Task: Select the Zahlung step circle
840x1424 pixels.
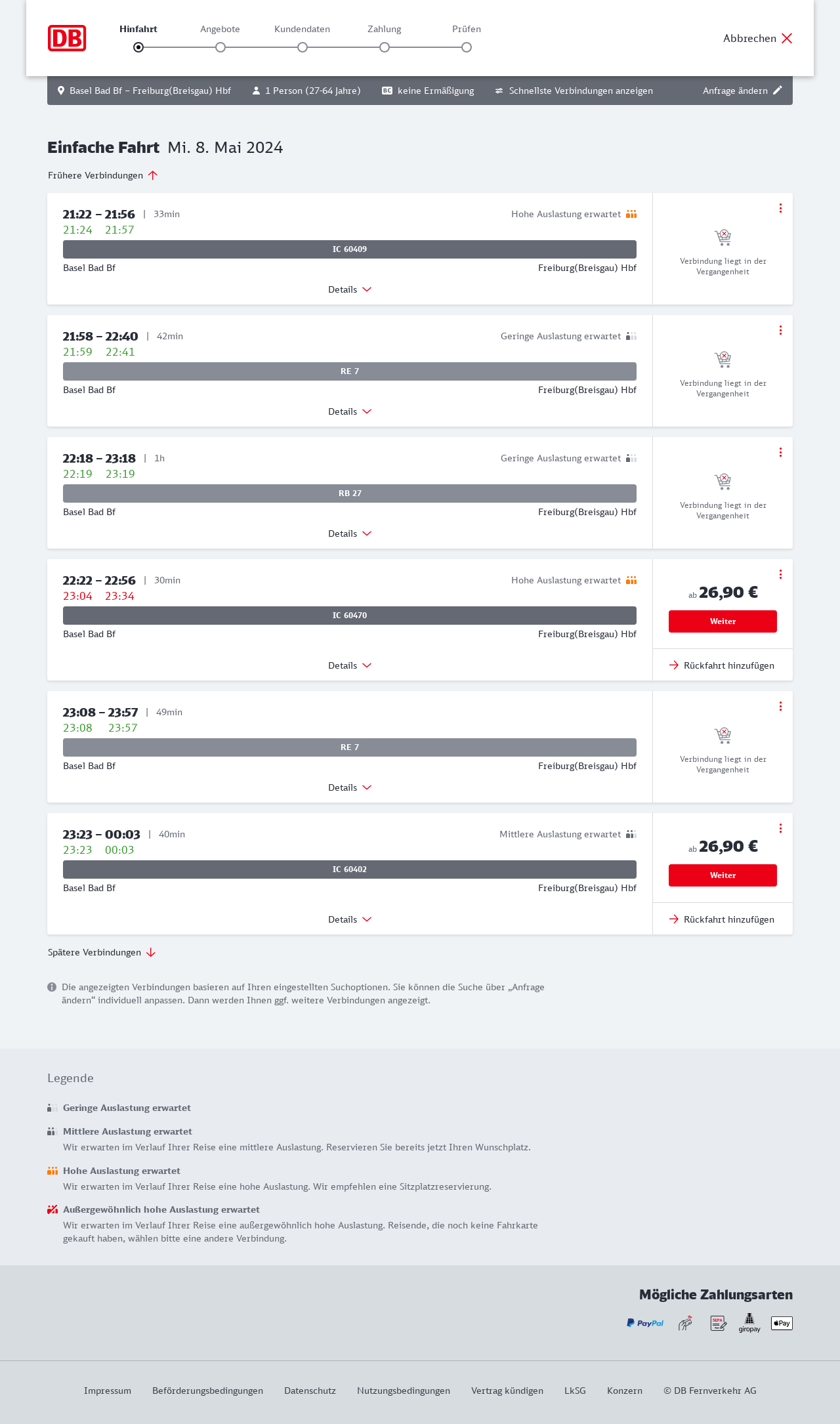Action: coord(385,47)
